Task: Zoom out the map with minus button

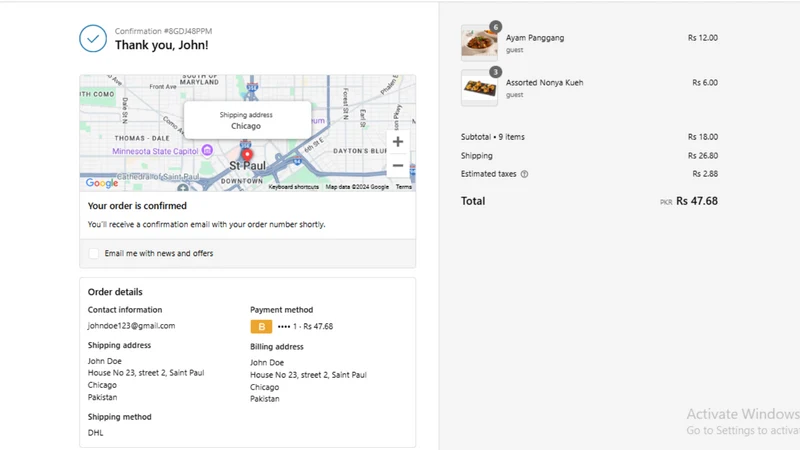Action: click(398, 165)
